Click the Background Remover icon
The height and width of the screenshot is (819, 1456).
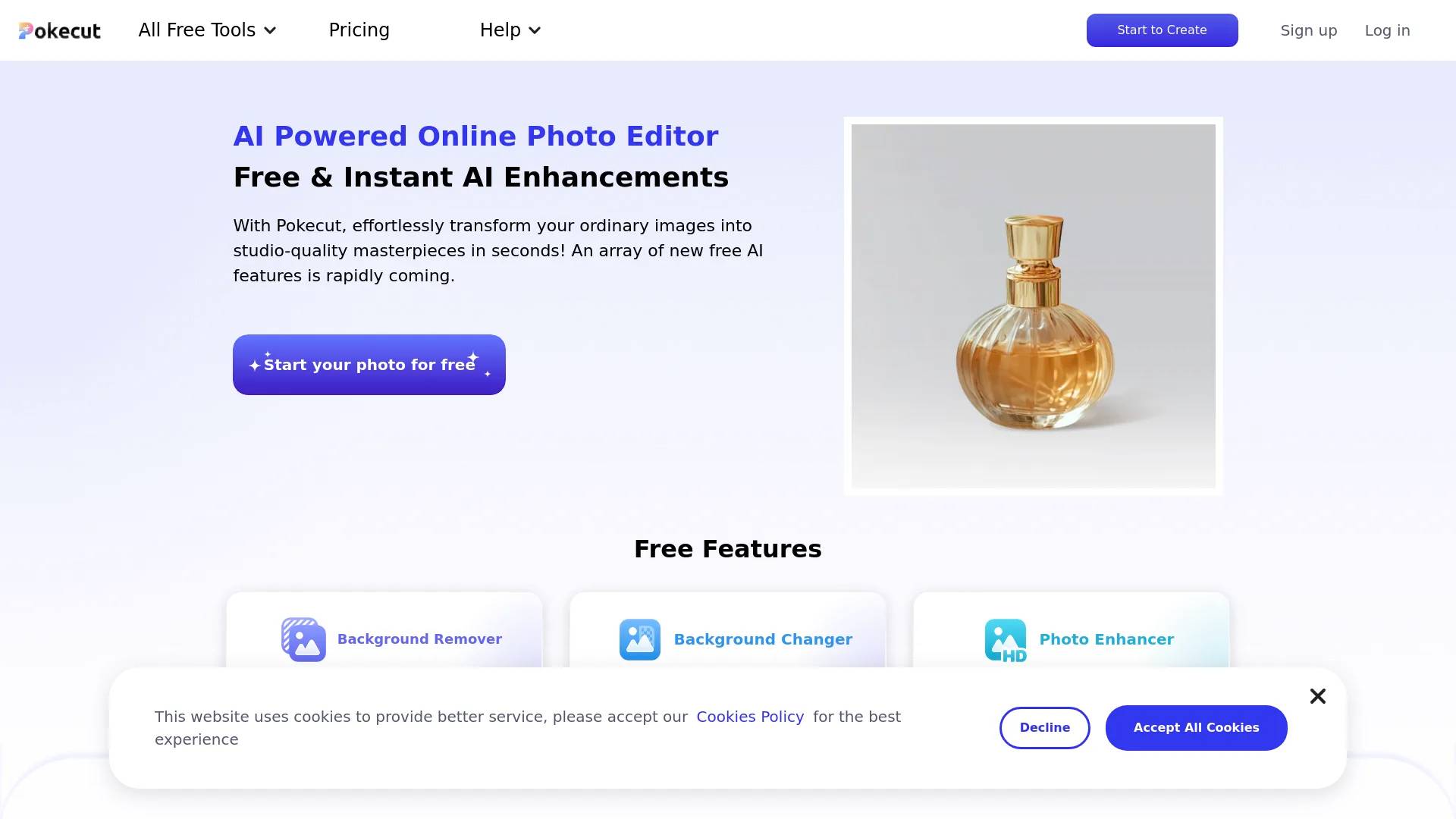(x=303, y=638)
